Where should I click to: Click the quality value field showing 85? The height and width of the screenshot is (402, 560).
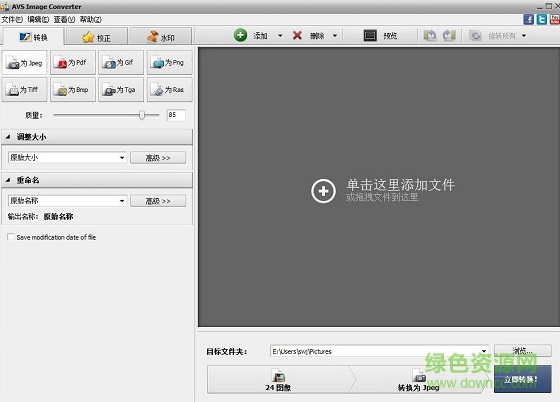pyautogui.click(x=176, y=115)
